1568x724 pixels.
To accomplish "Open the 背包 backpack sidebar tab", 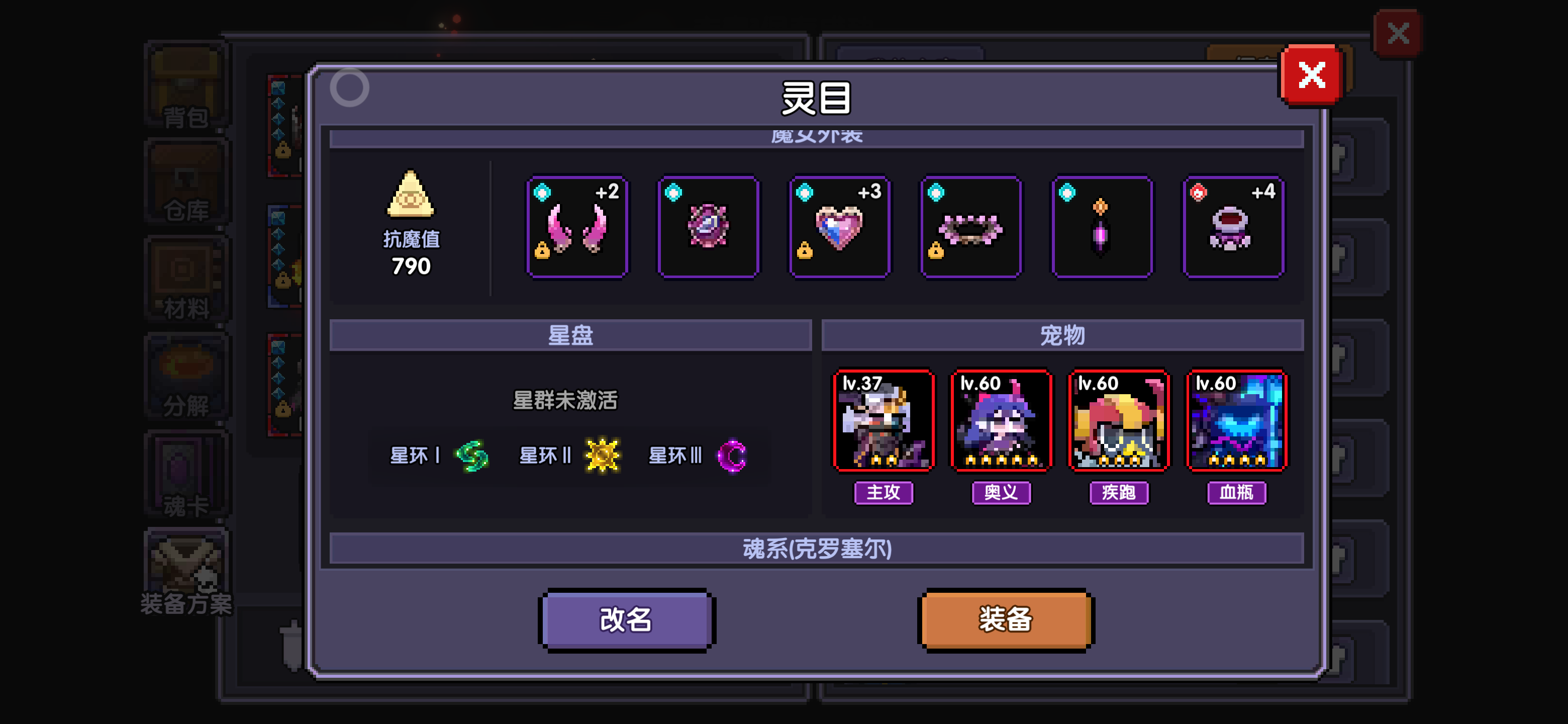I will pos(186,85).
